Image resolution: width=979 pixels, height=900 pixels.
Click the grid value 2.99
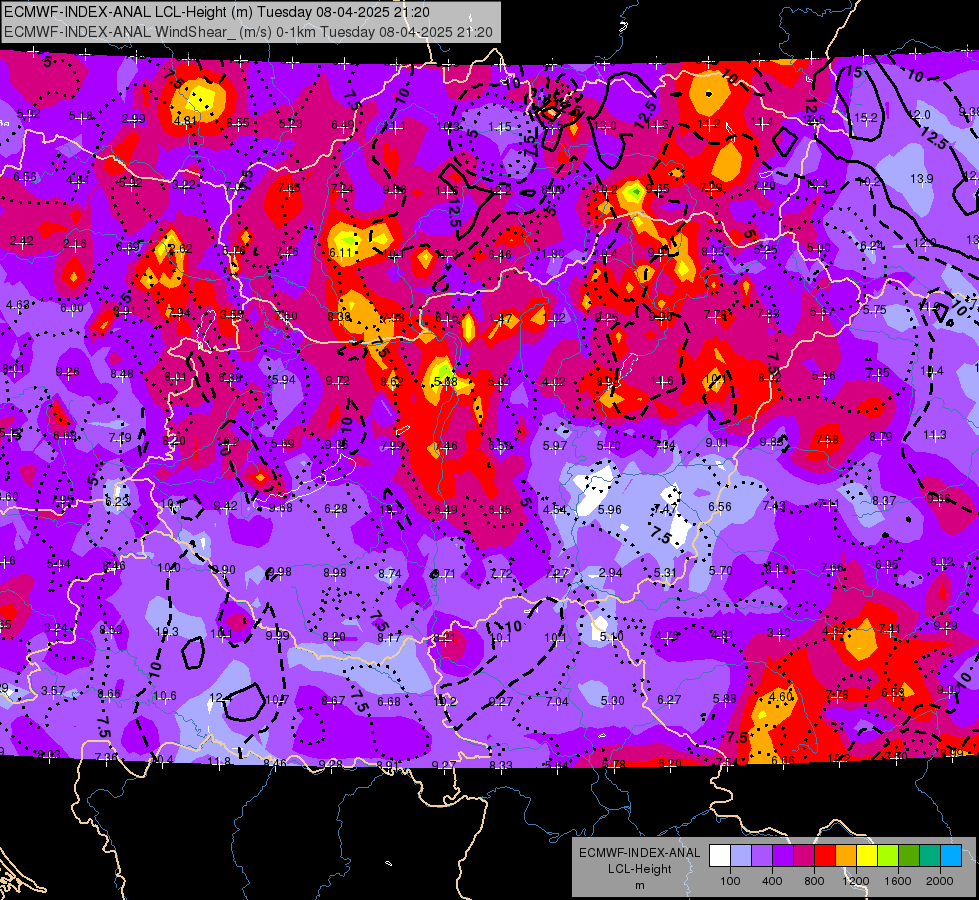(x=133, y=119)
